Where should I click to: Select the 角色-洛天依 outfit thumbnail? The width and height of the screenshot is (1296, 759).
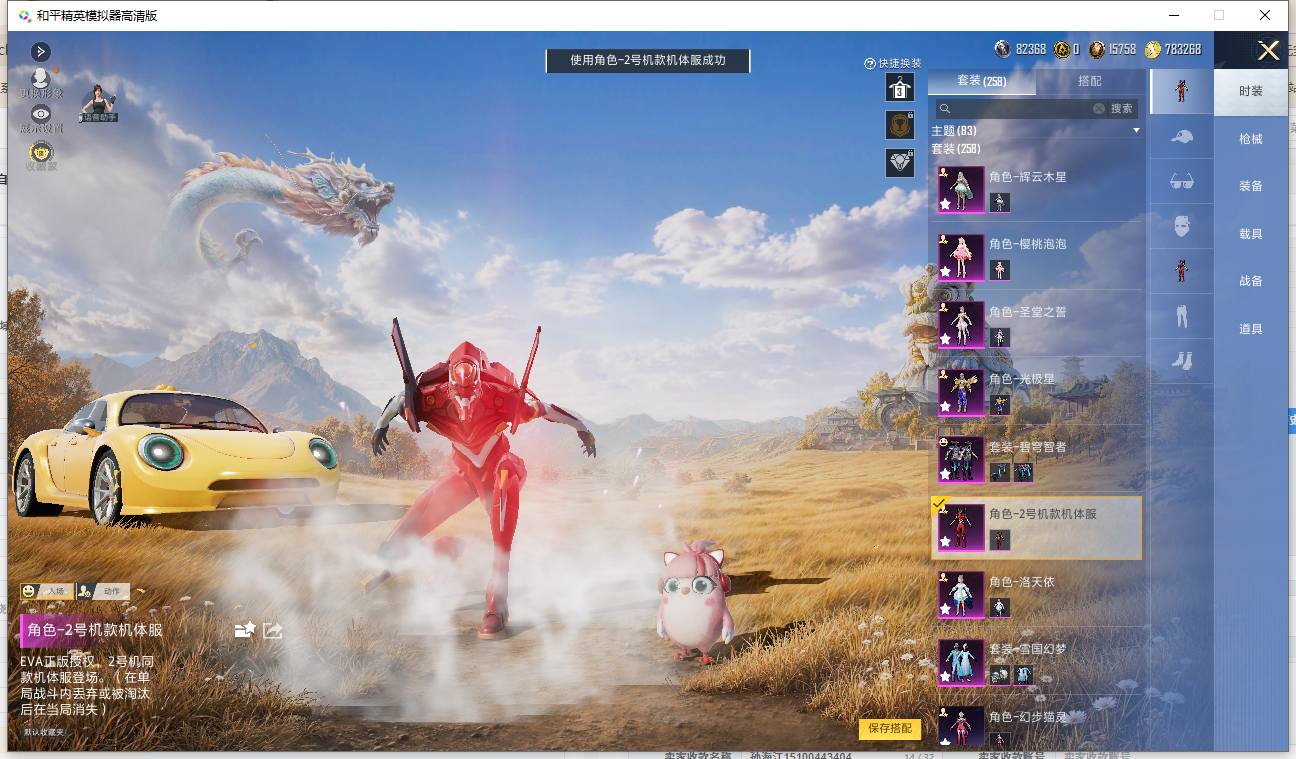[x=962, y=594]
